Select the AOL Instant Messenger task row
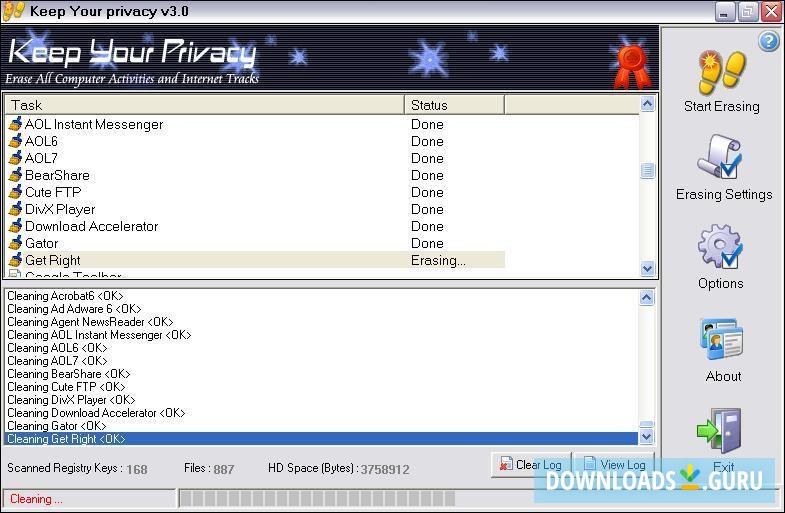The image size is (785, 513). [255, 124]
